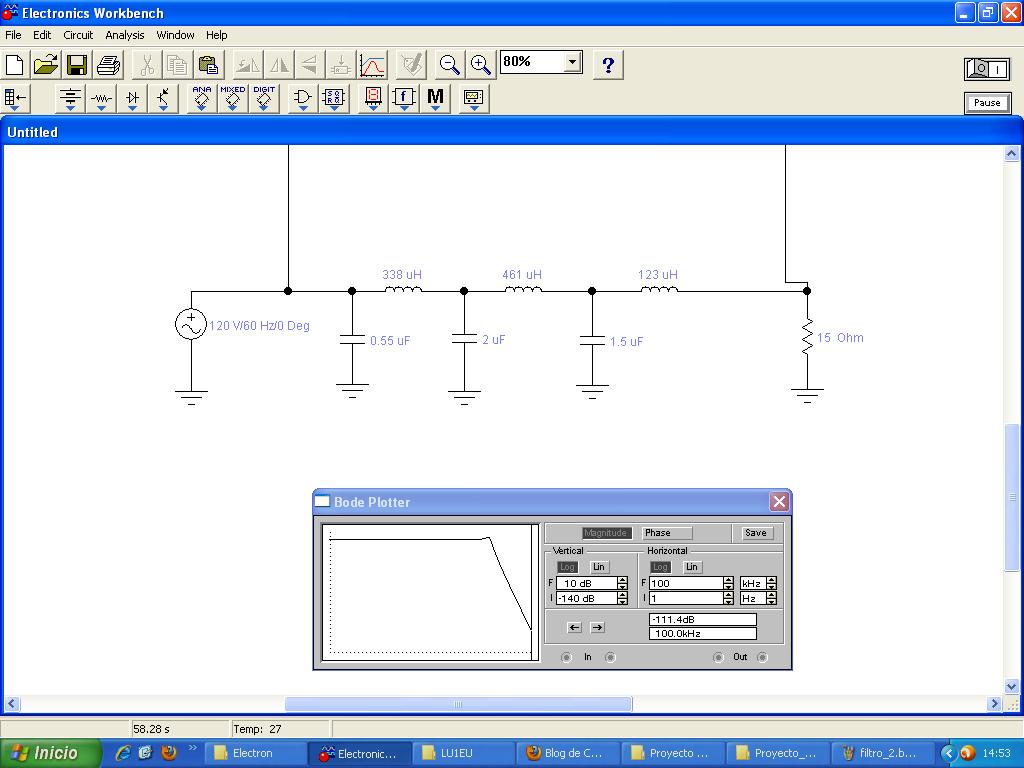Open the Basic components parts bin
Viewport: 1024px width, 768px height.
[x=100, y=98]
